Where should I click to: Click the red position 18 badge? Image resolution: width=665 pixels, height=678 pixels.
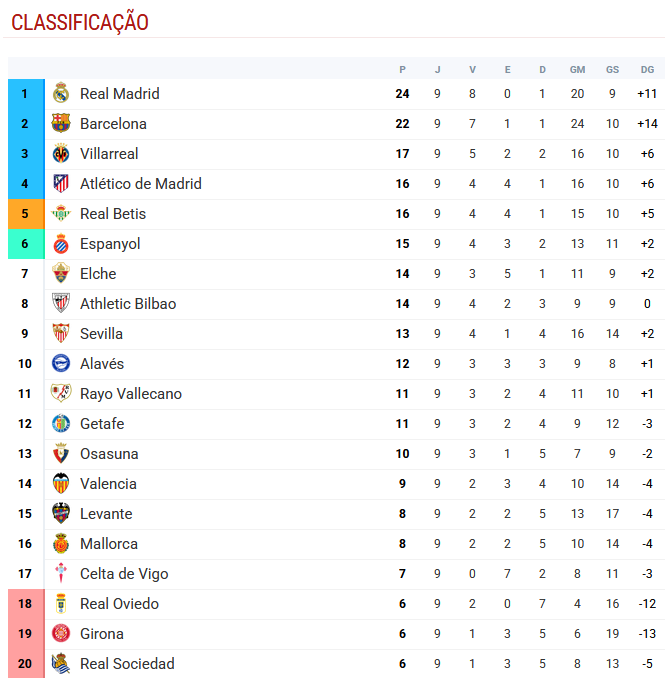point(25,604)
